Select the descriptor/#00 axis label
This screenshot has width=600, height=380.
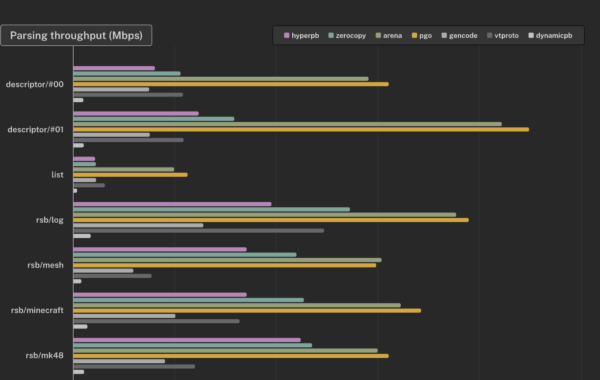click(34, 84)
